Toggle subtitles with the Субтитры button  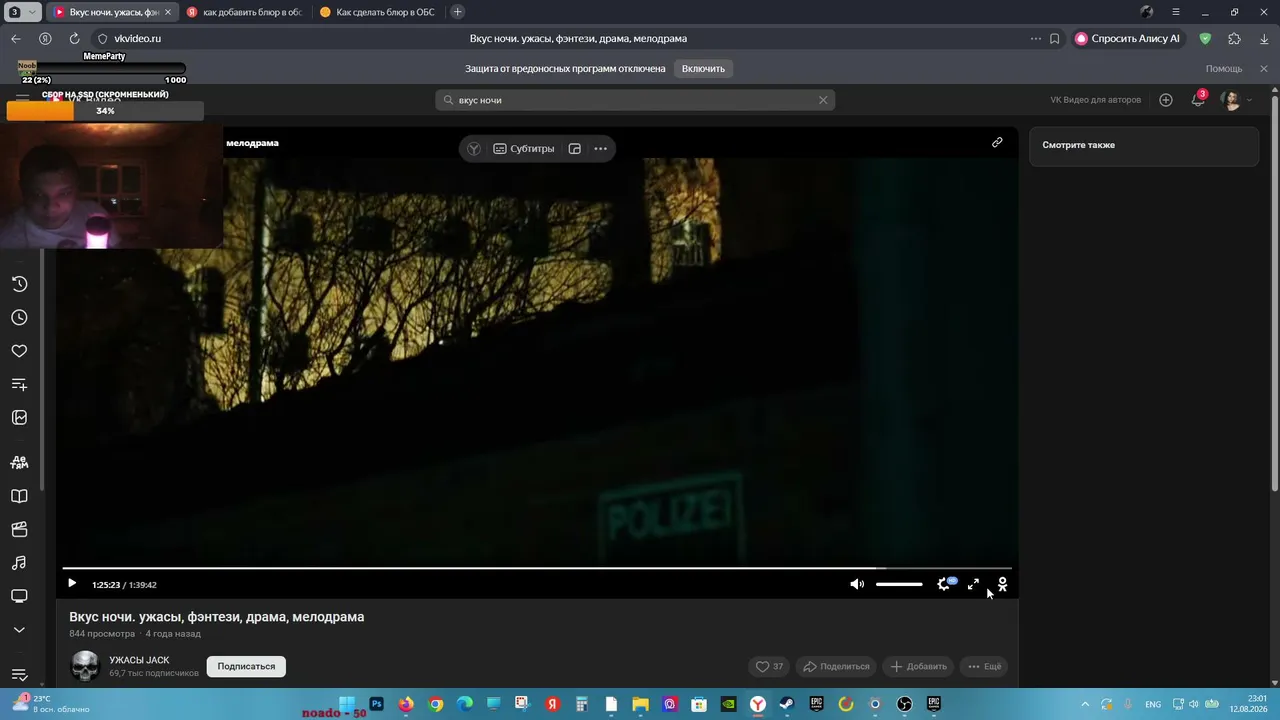524,148
